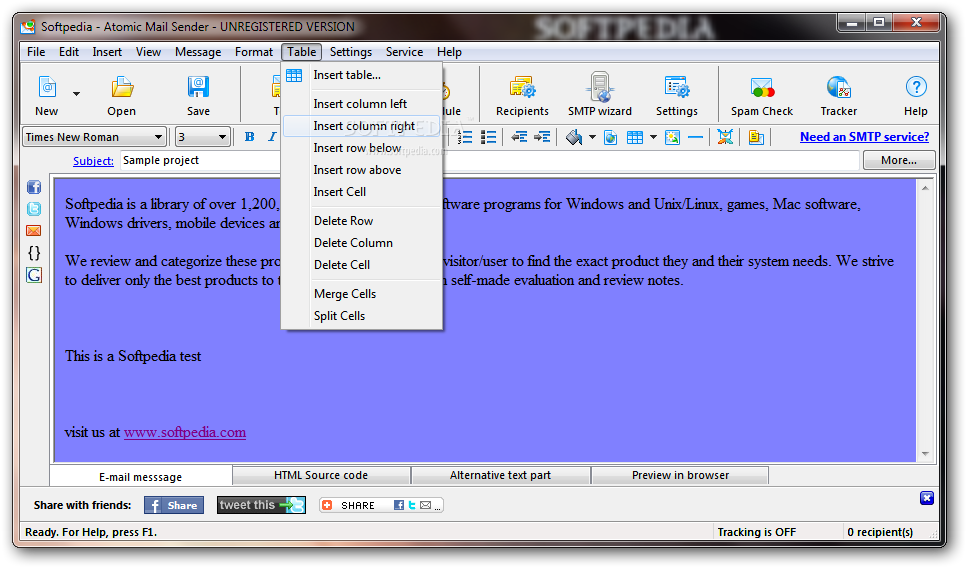Choose Insert row below
The image size is (967, 568).
(362, 148)
